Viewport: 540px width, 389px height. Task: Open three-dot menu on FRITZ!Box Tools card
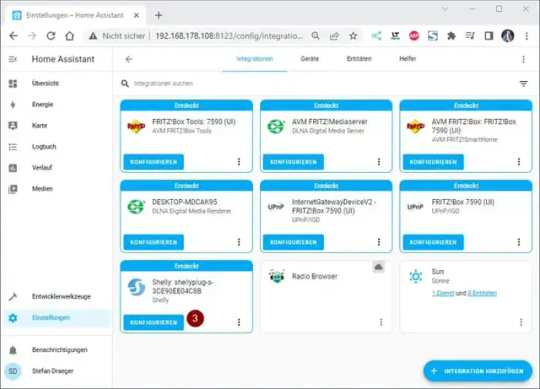(239, 162)
